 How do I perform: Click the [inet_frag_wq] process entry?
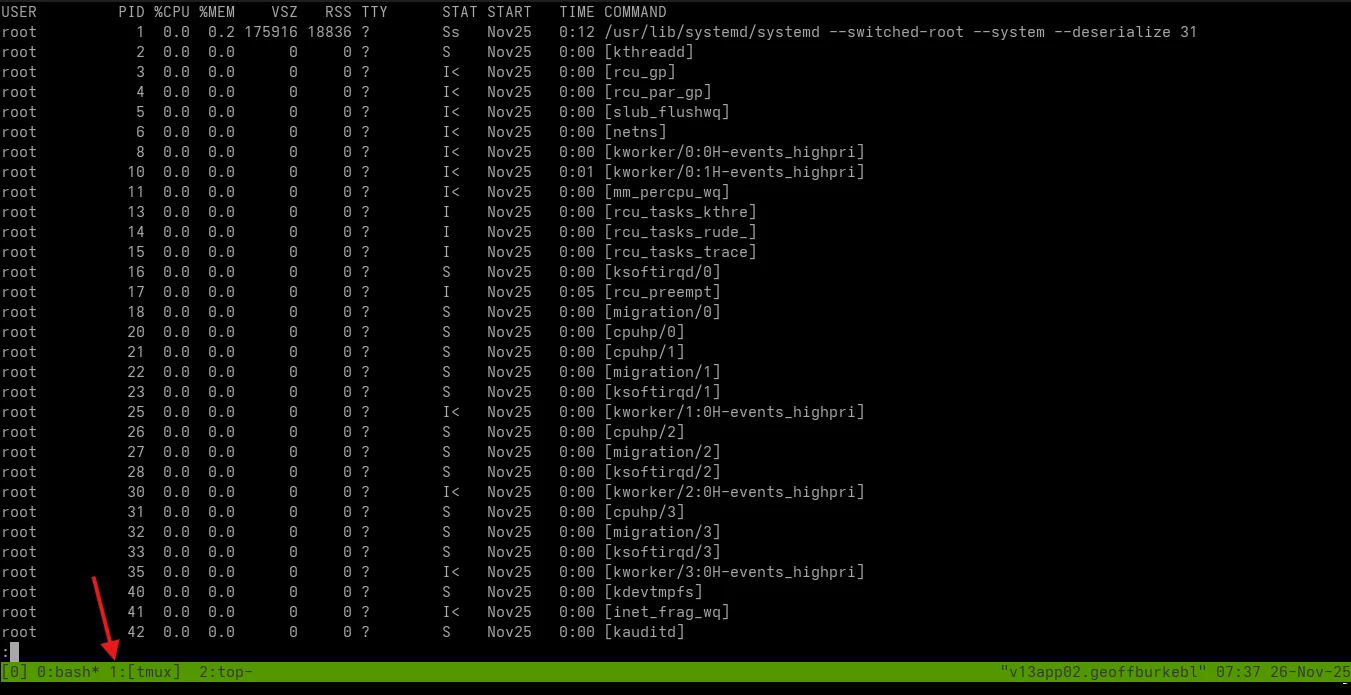point(667,612)
